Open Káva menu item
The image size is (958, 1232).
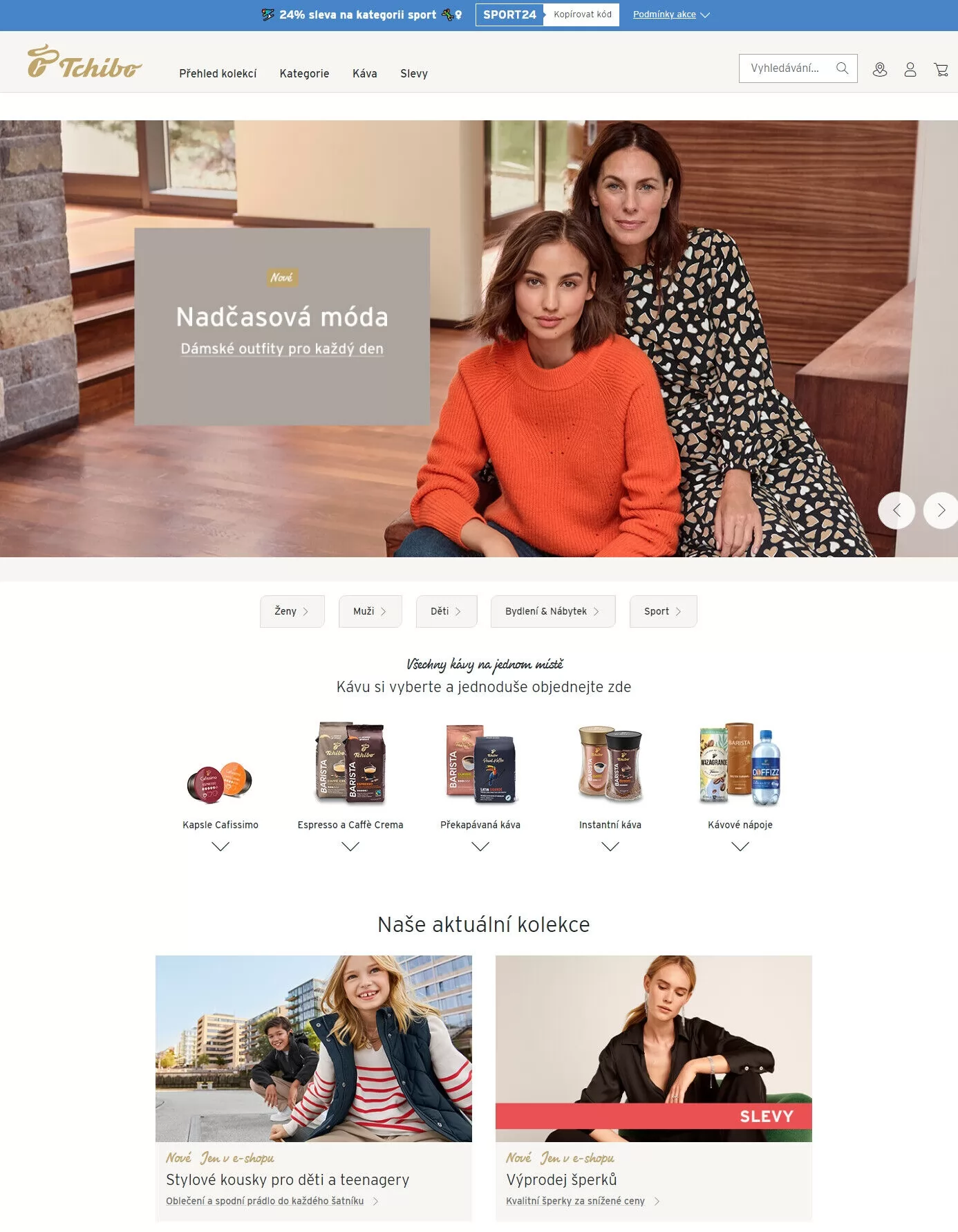point(364,73)
